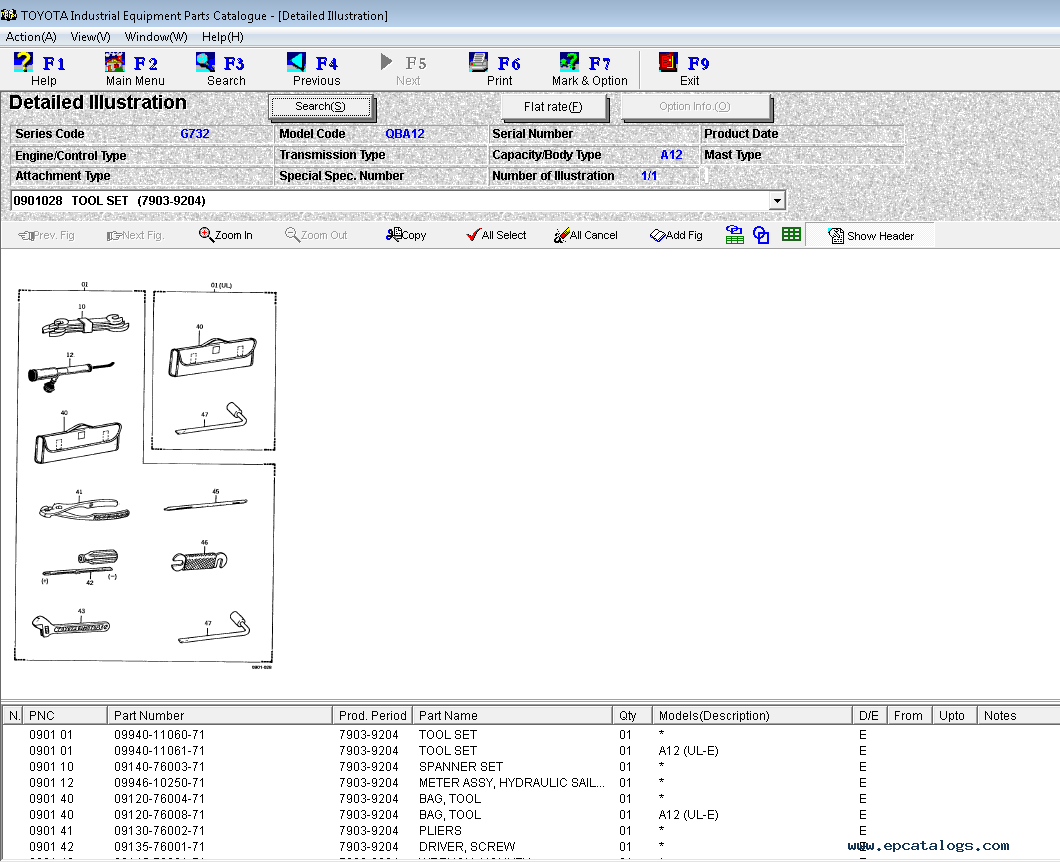Zoom In on the illustration
This screenshot has width=1060, height=862.
(x=226, y=235)
